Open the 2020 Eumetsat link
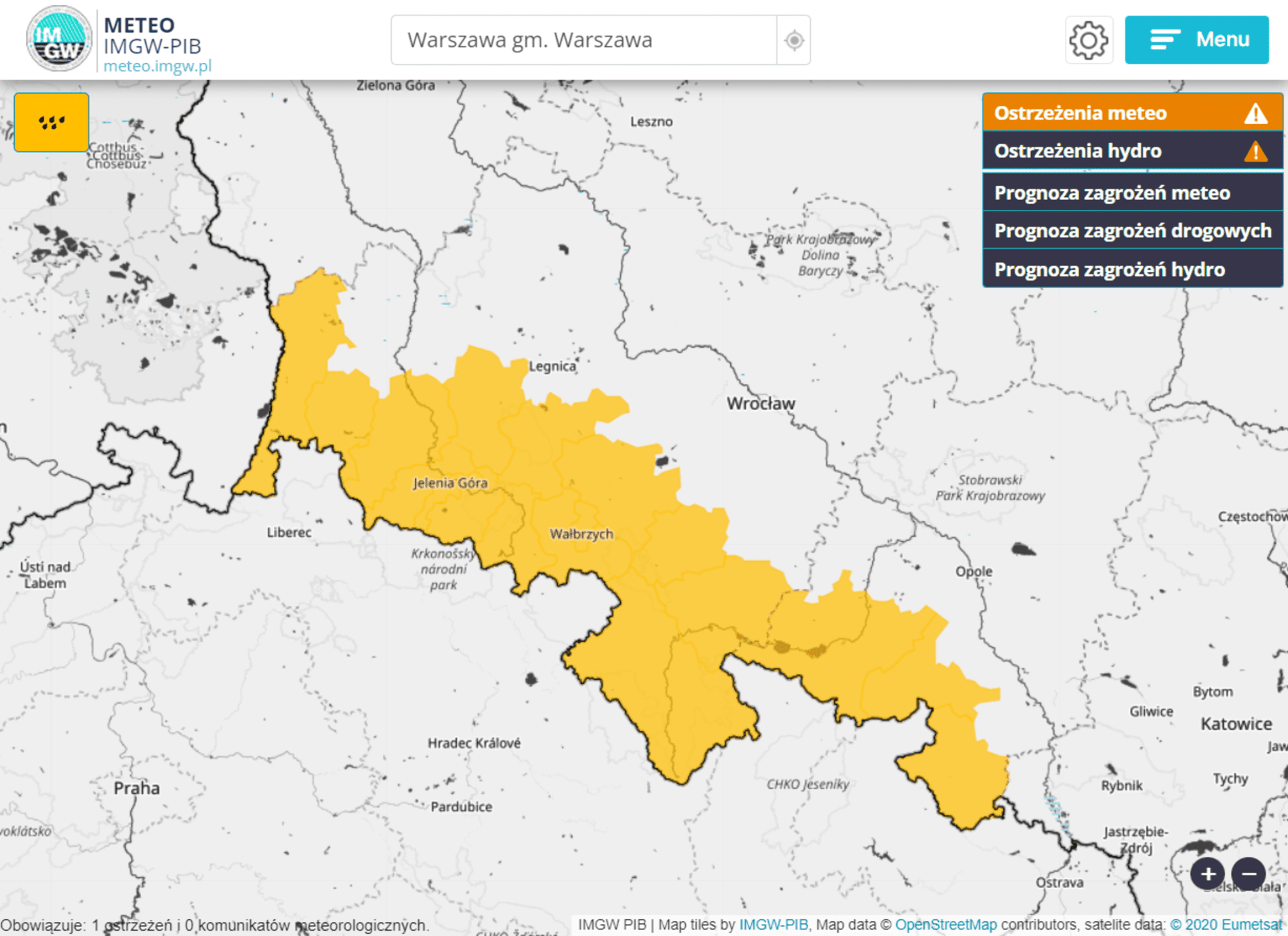The image size is (1288, 936). (x=1226, y=924)
